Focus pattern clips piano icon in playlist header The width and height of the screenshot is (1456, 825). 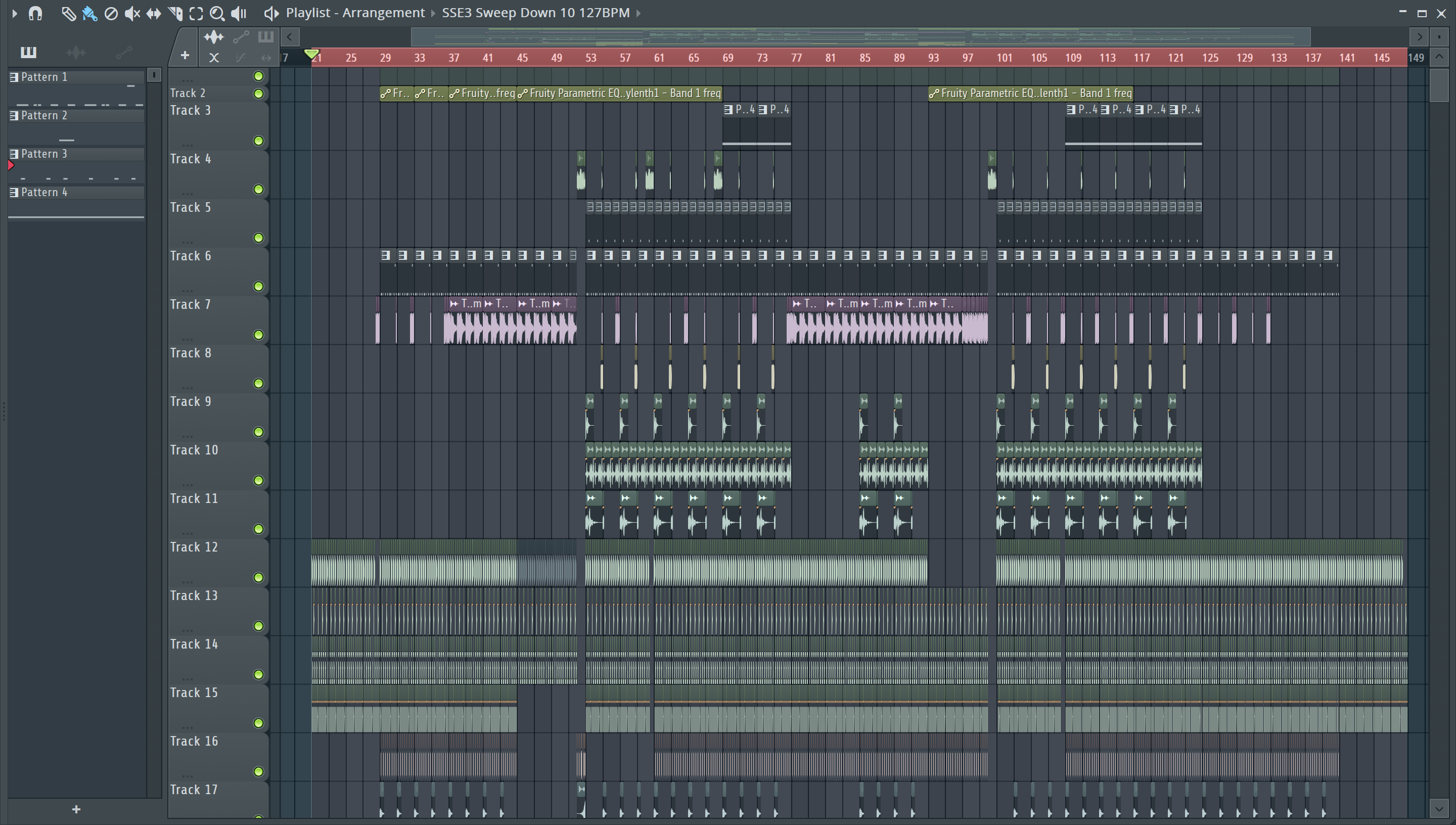click(x=266, y=37)
